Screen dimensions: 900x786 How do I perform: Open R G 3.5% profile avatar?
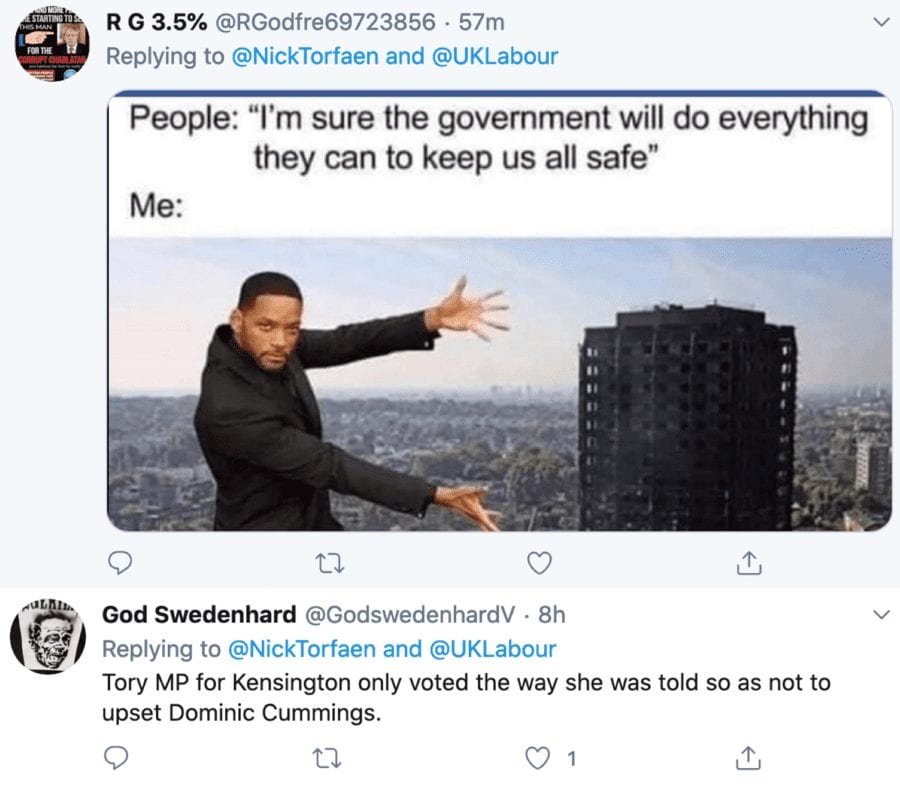(51, 44)
